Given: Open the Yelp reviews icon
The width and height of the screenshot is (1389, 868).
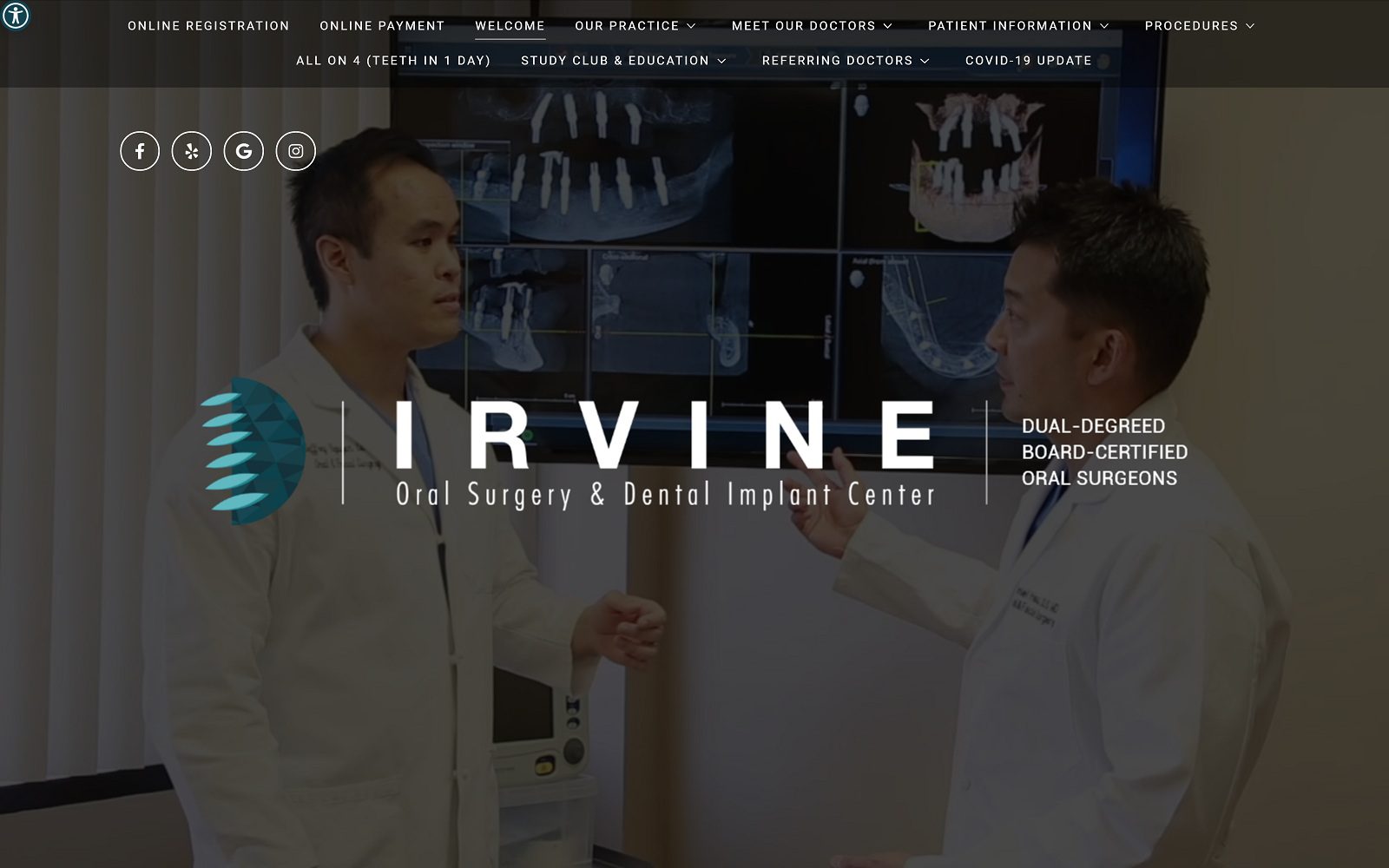Looking at the screenshot, I should point(192,151).
